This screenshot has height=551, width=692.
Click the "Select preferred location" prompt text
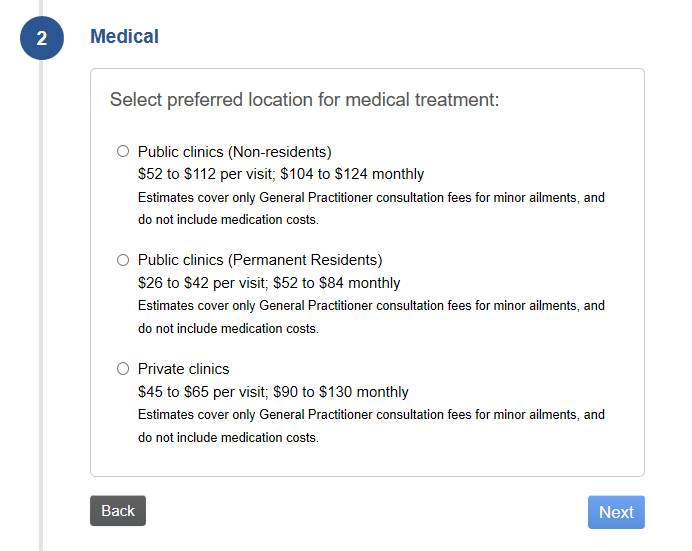click(x=304, y=100)
